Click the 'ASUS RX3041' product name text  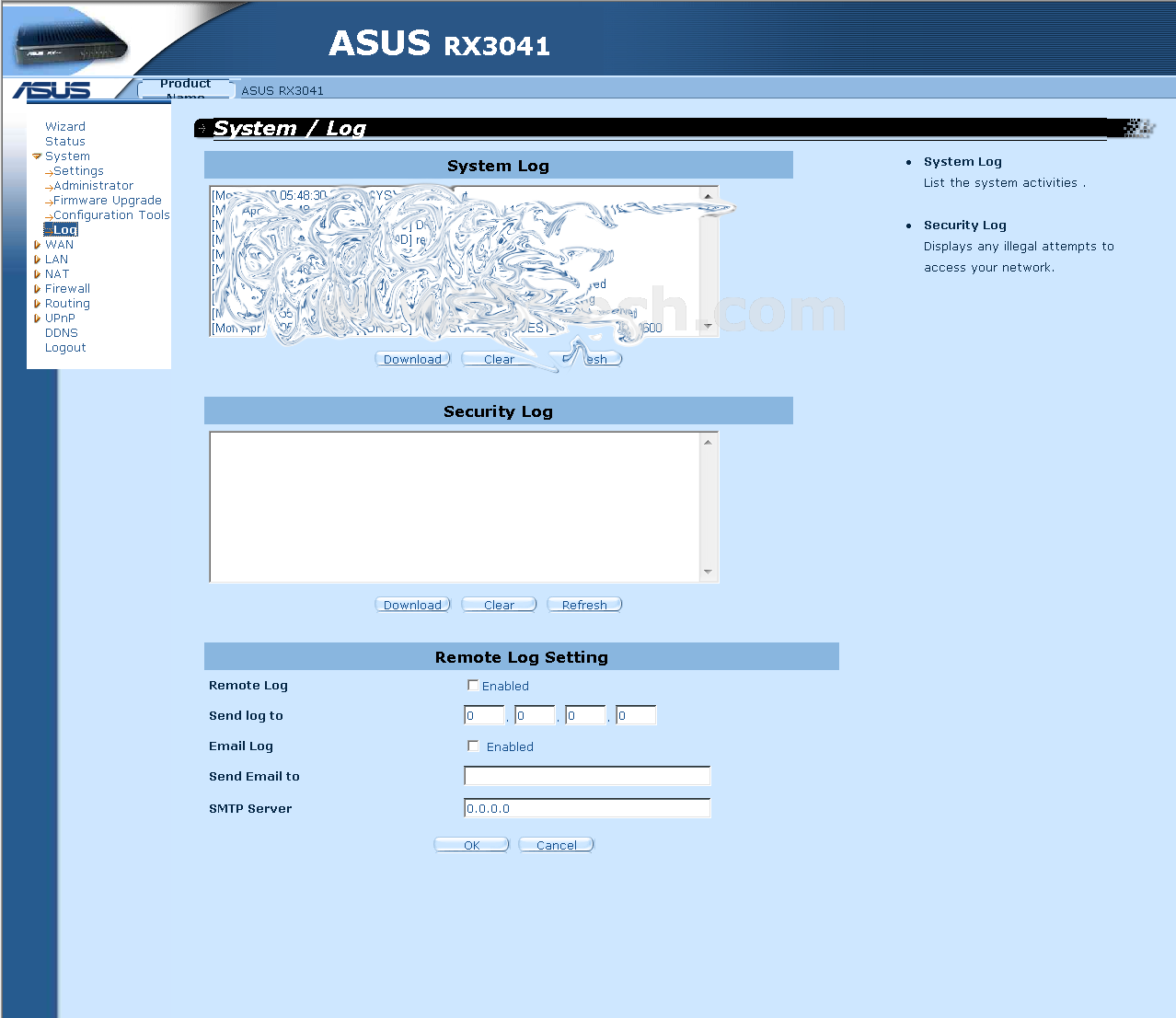click(282, 90)
